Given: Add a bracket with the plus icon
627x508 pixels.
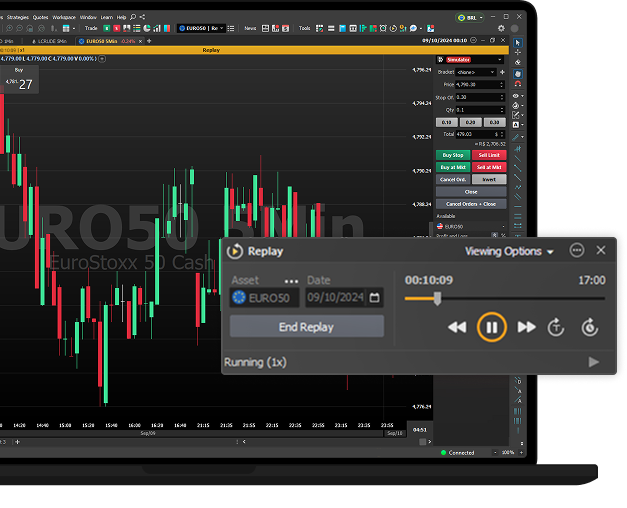Looking at the screenshot, I should point(502,72).
